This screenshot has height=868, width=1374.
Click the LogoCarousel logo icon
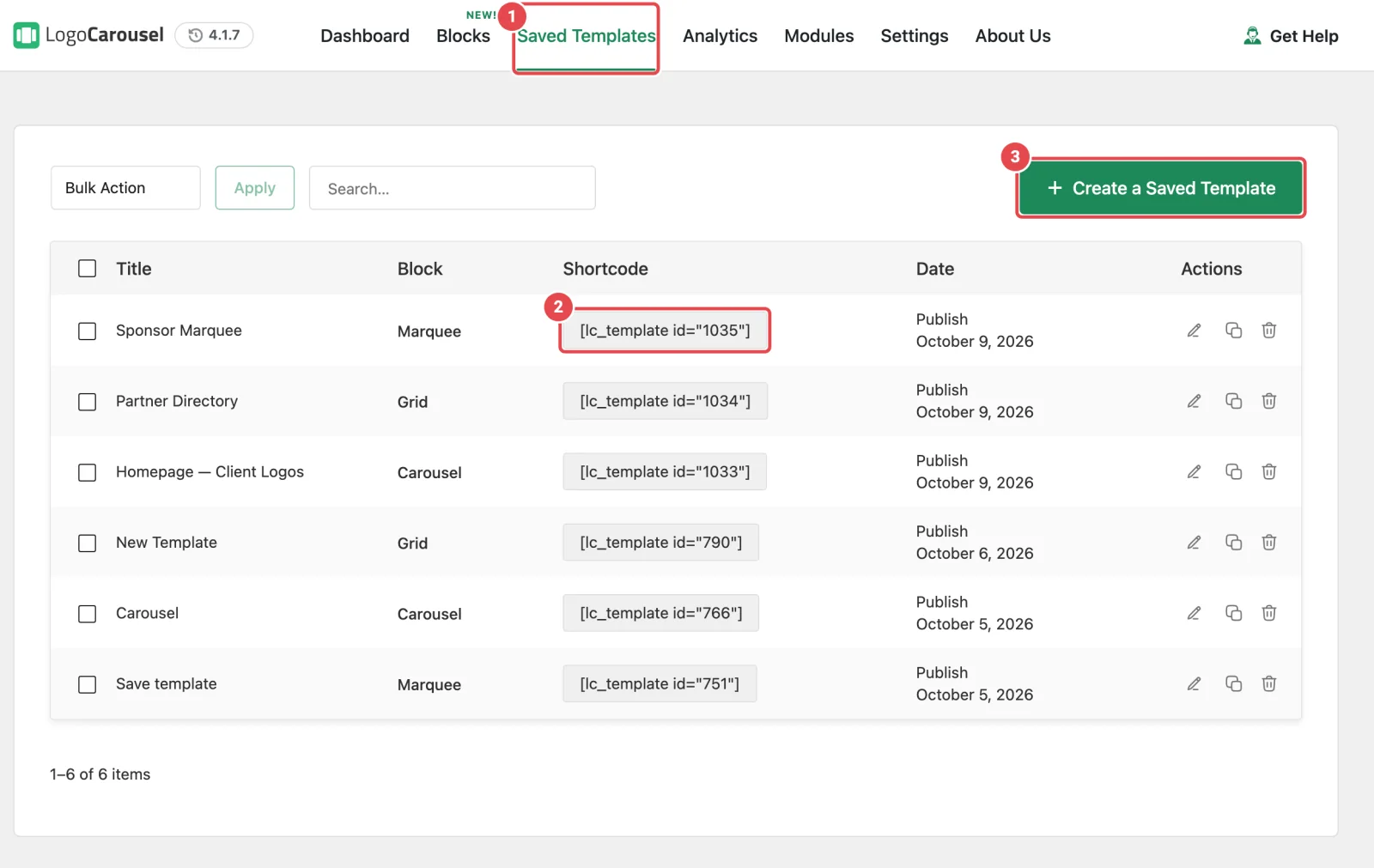click(x=26, y=35)
